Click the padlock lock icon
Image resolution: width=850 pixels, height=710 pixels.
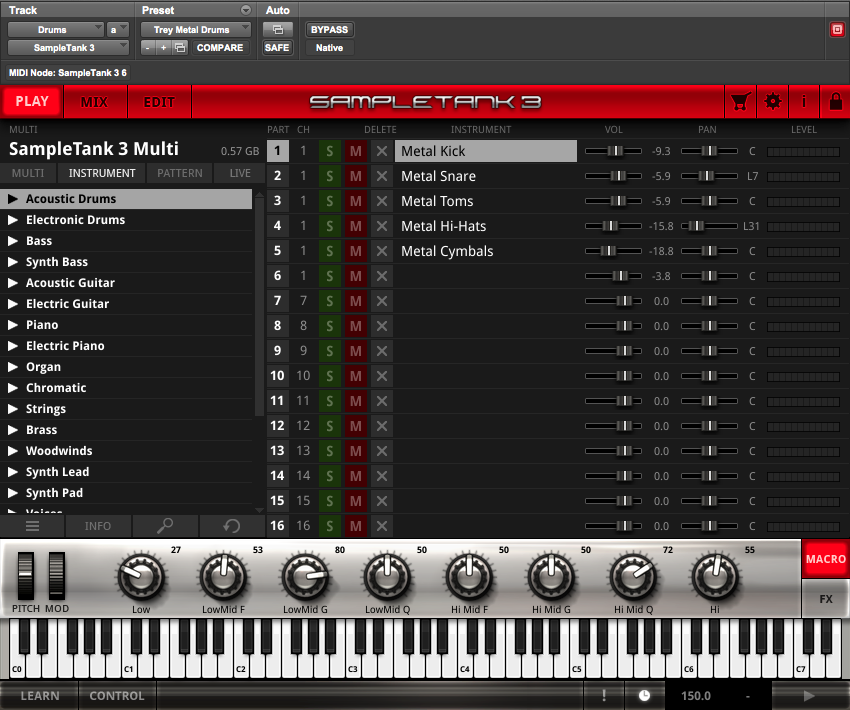(835, 102)
